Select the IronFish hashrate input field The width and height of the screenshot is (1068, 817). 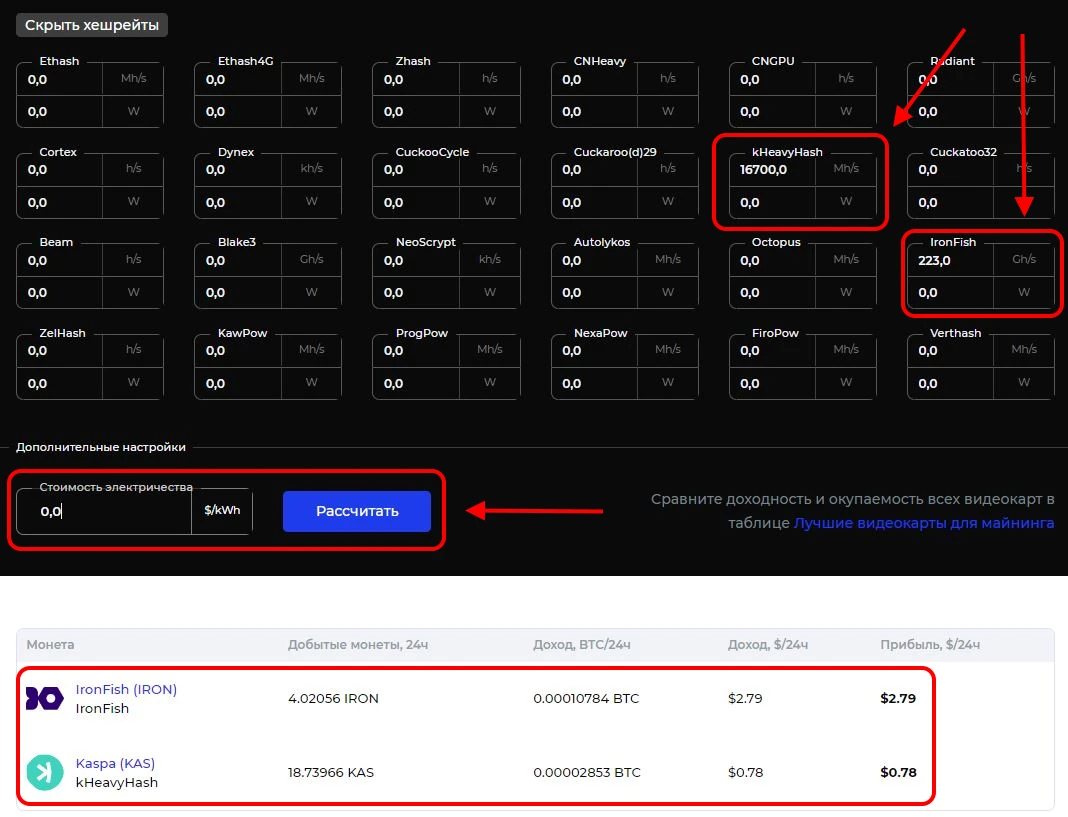(950, 260)
